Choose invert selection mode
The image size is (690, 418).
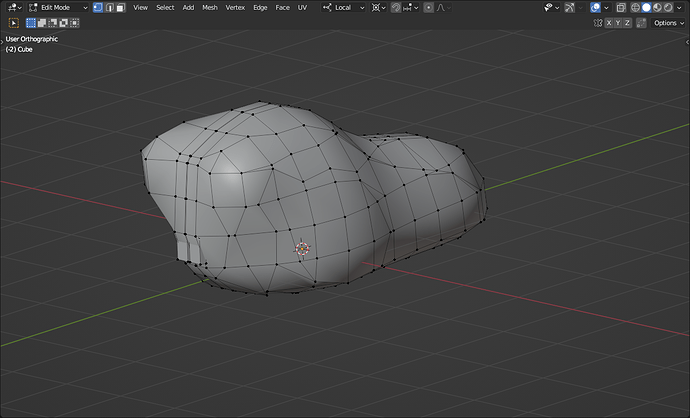63,23
